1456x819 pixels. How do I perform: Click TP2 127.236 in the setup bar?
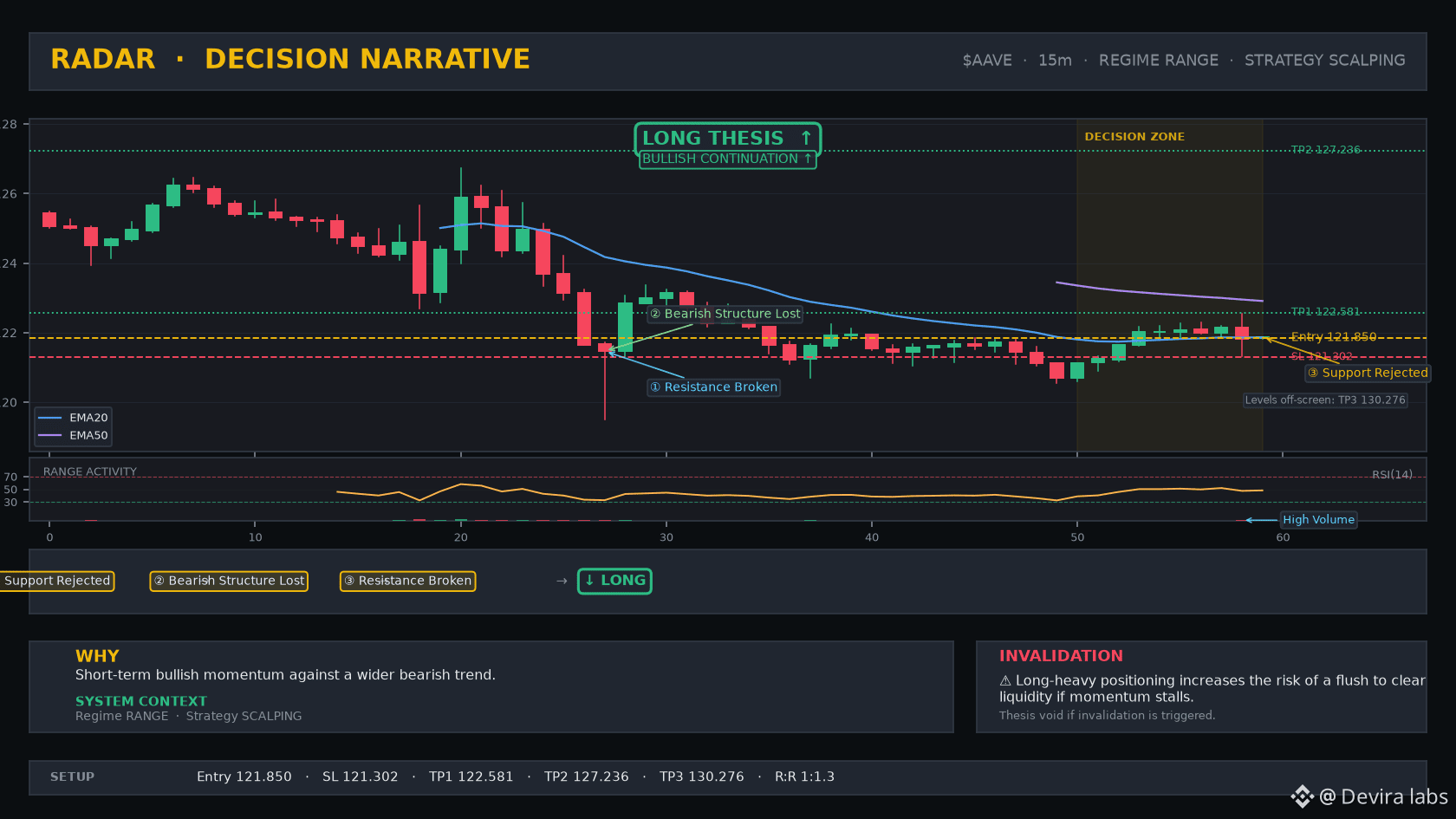pyautogui.click(x=587, y=777)
